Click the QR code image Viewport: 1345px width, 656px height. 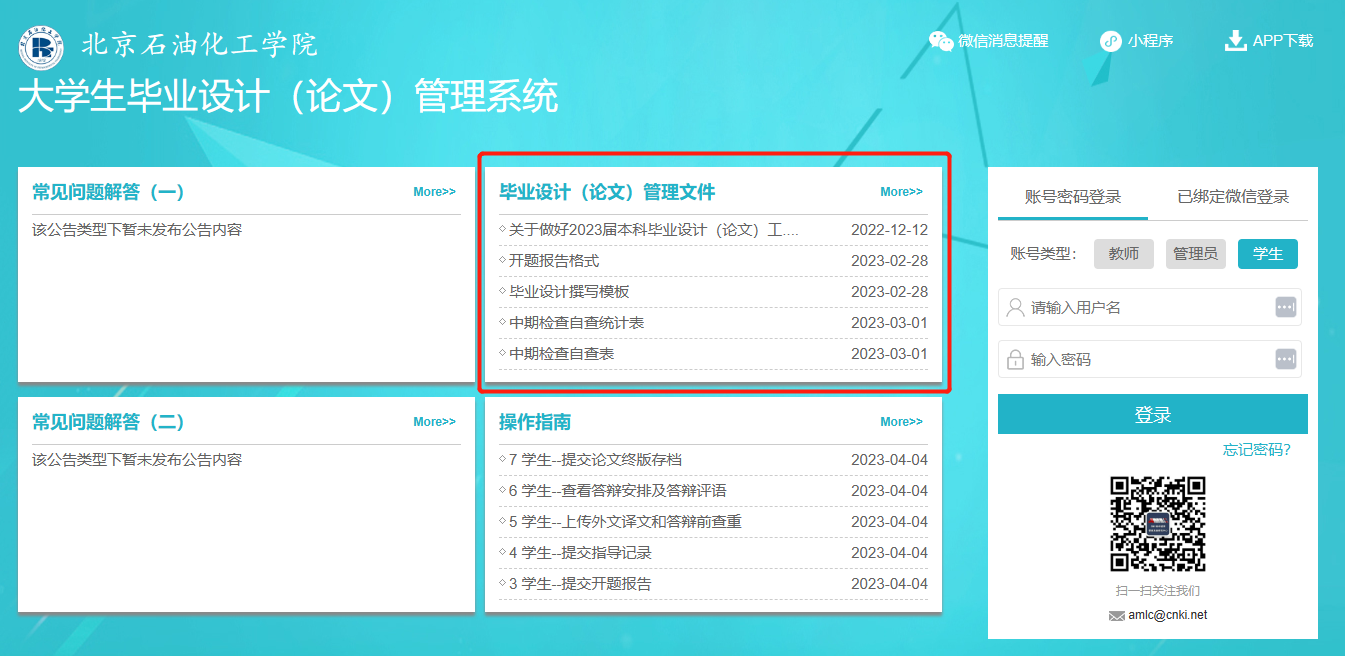(x=1157, y=524)
